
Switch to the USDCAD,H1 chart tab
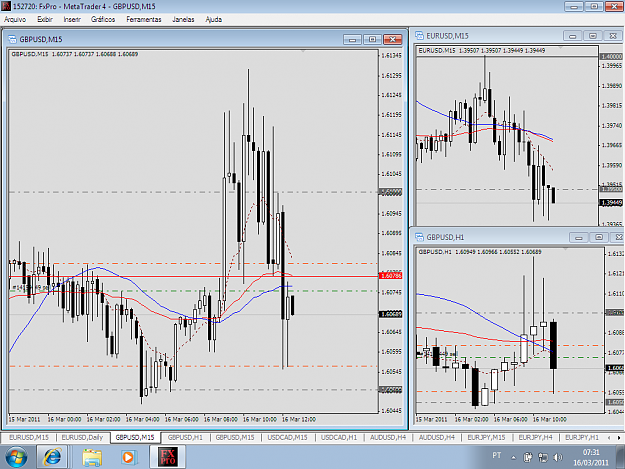[x=339, y=437]
